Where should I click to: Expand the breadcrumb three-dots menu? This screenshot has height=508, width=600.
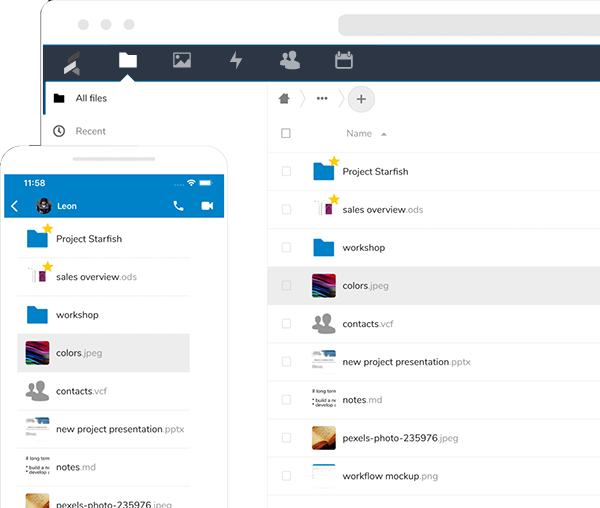322,98
